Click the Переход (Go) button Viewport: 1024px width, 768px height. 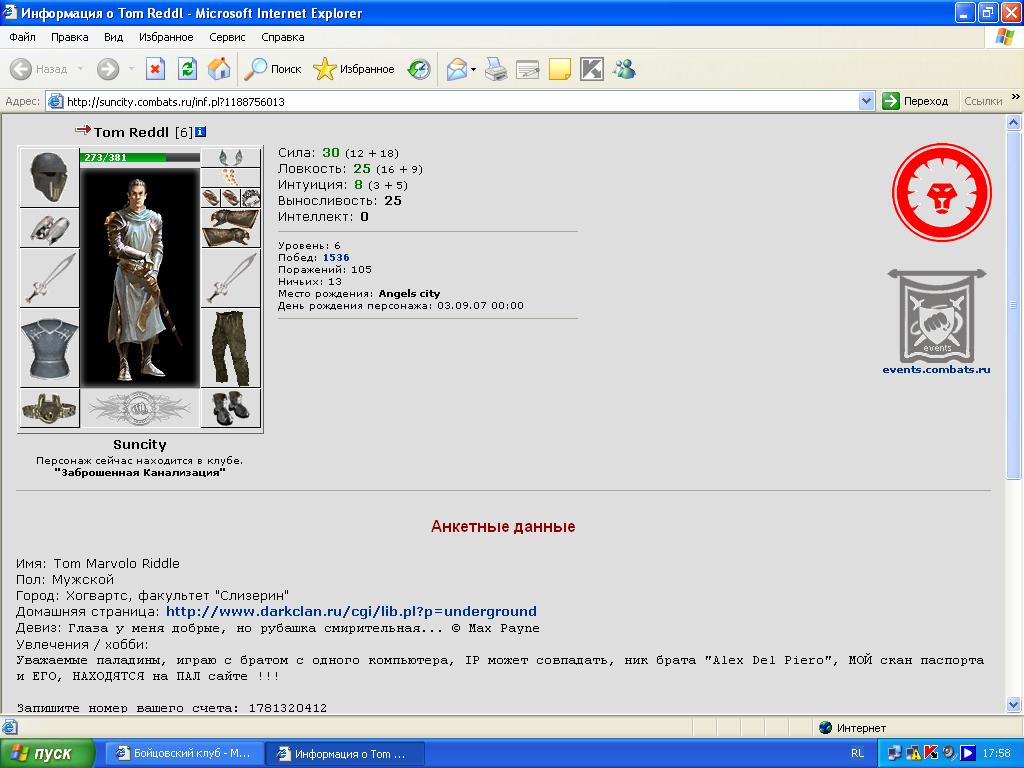[x=915, y=101]
